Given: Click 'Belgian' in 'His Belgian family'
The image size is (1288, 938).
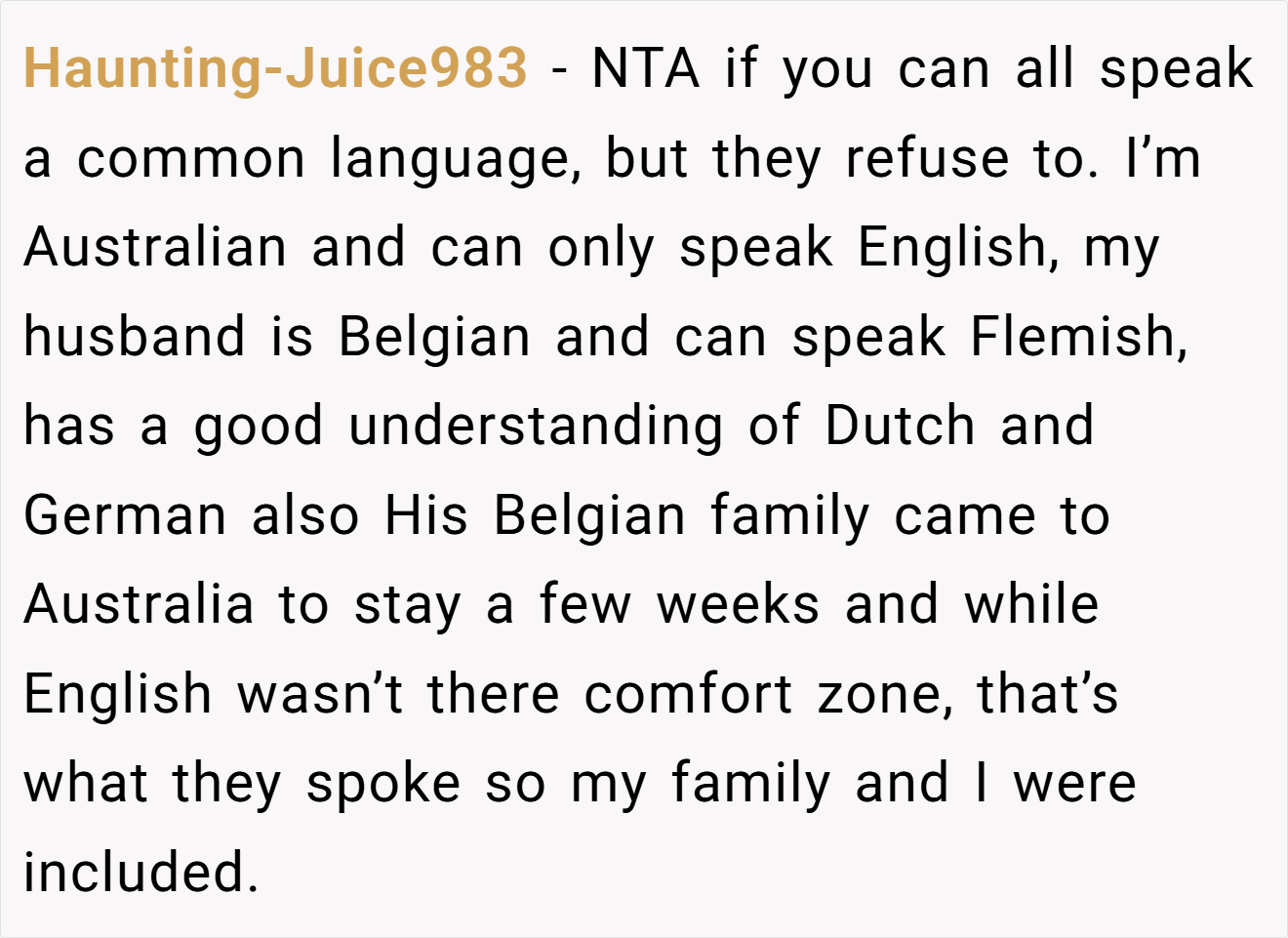Looking at the screenshot, I should 589,517.
